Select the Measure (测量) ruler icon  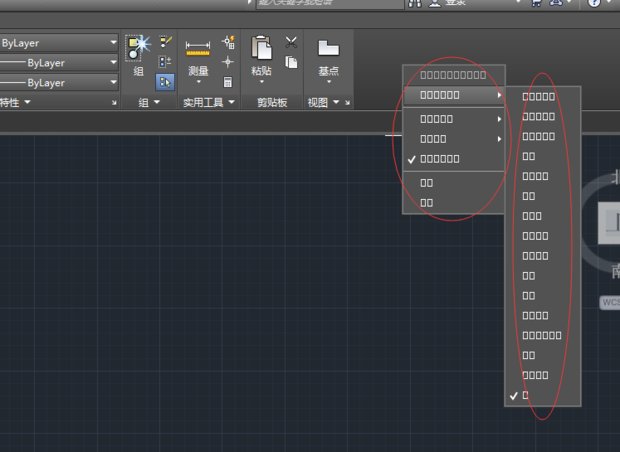pyautogui.click(x=198, y=48)
